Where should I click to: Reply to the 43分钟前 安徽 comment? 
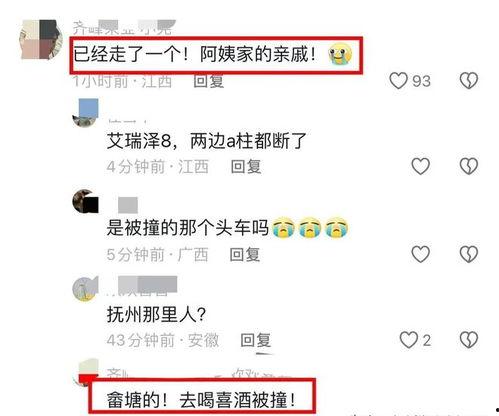(x=256, y=340)
